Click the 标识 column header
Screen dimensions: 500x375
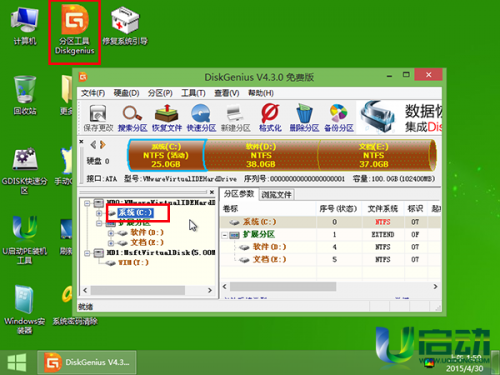tap(415, 209)
